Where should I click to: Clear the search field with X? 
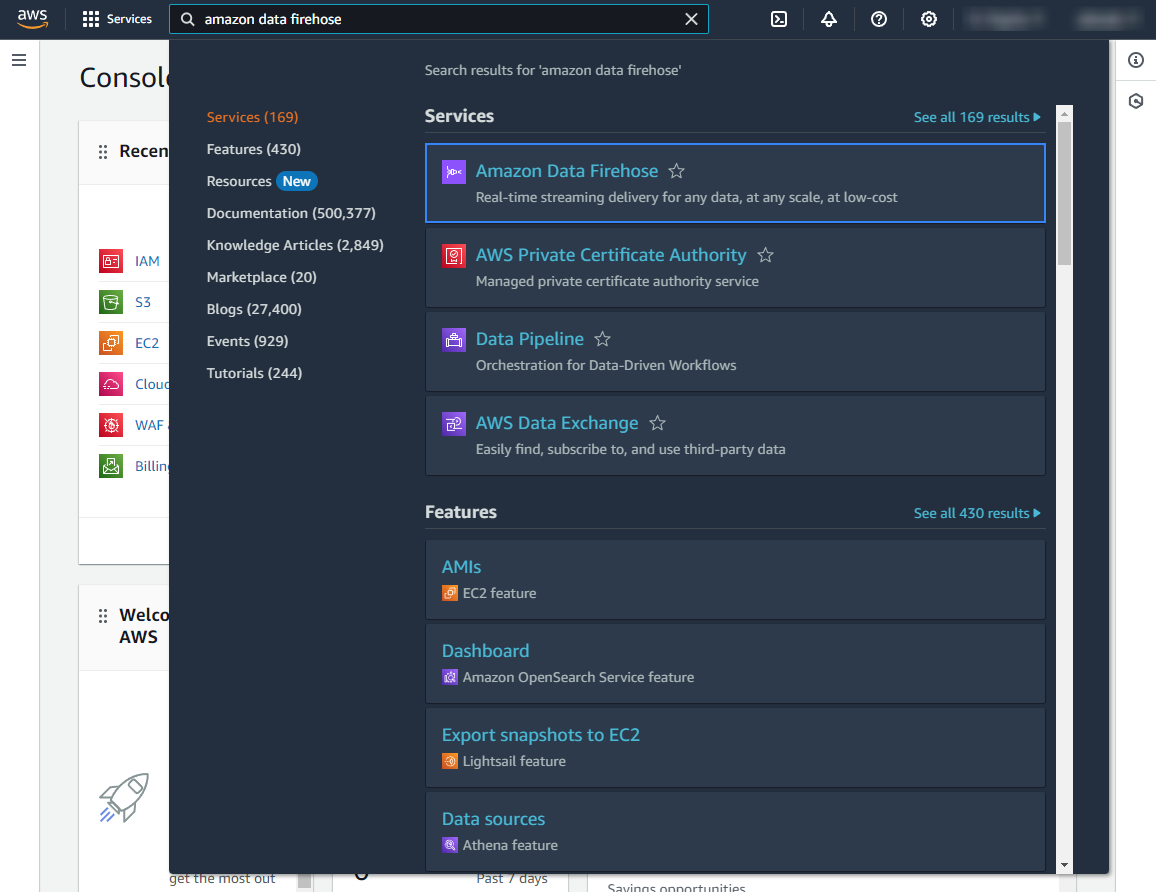691,19
